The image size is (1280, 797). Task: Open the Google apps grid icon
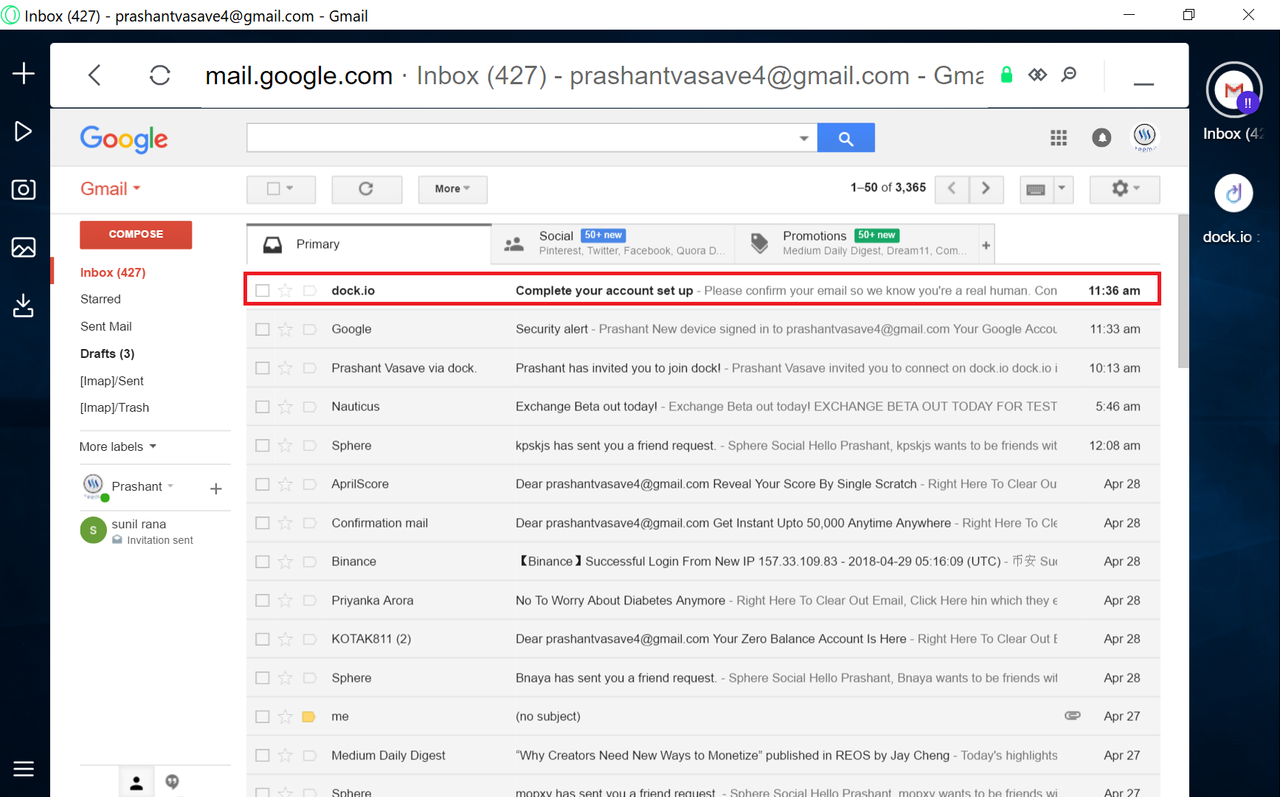(1059, 138)
